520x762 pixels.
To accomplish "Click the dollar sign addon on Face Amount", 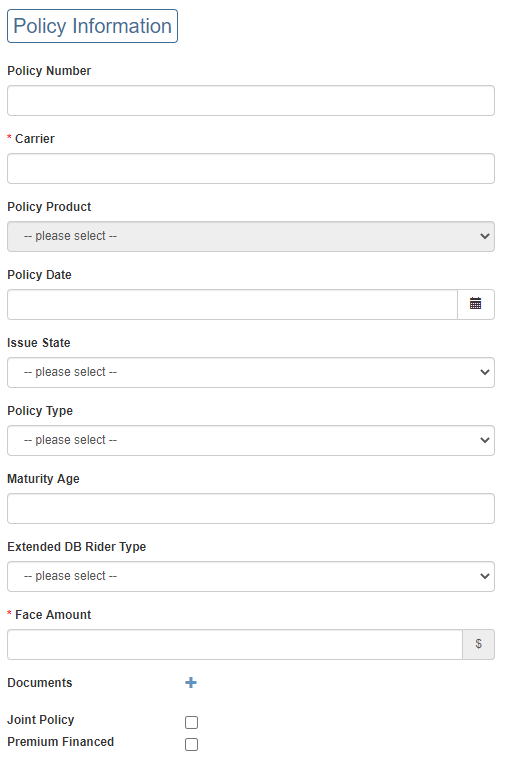I will (x=479, y=644).
